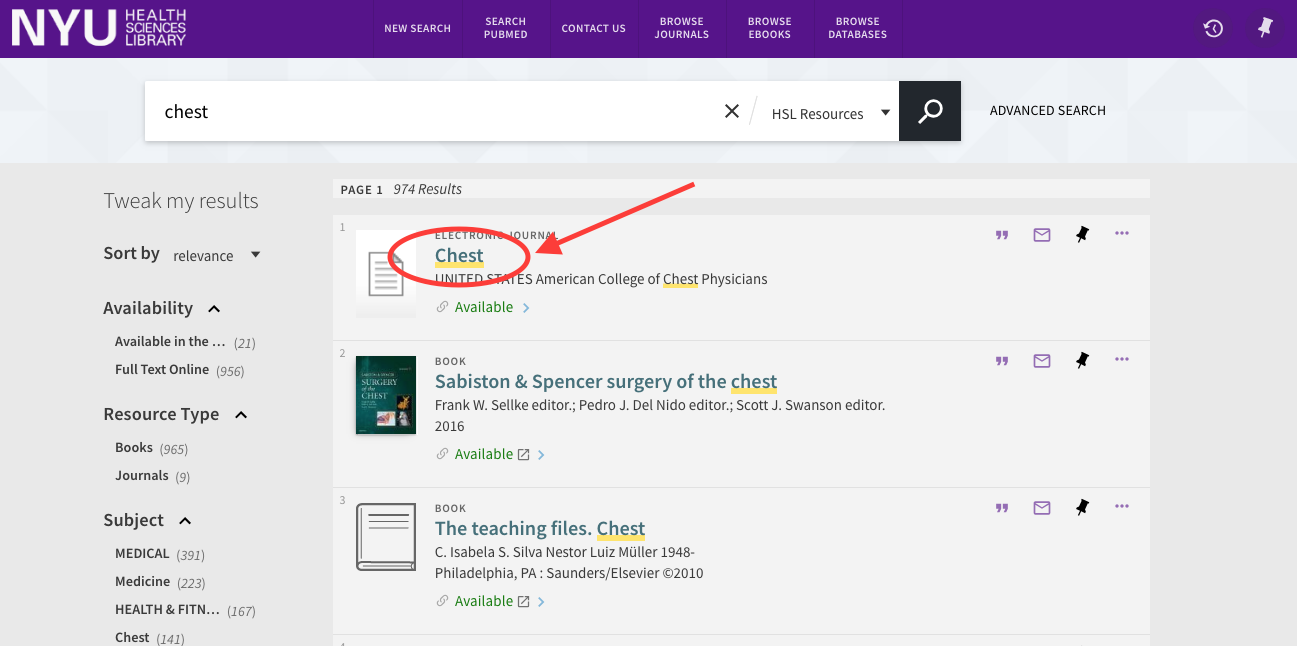
Task: Click Available link under Sabiston & Spencer
Action: (x=484, y=454)
